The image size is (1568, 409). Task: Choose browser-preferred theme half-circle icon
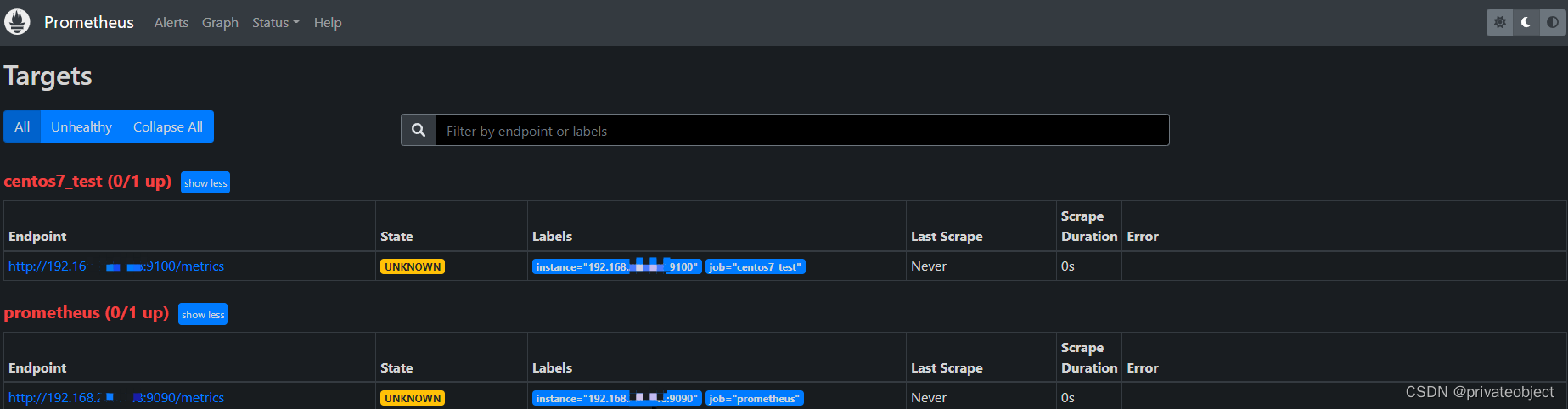(x=1553, y=23)
